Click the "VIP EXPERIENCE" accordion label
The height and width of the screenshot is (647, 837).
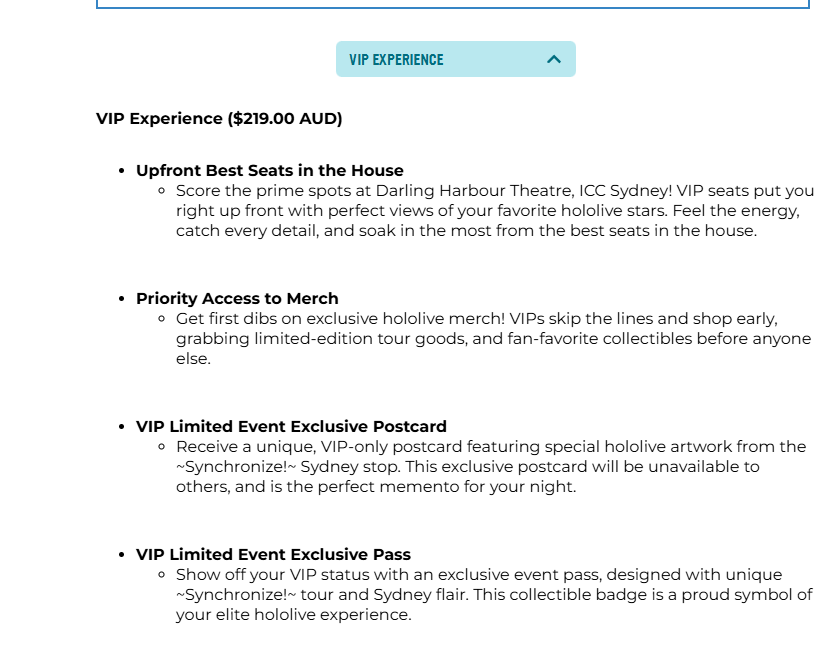396,59
